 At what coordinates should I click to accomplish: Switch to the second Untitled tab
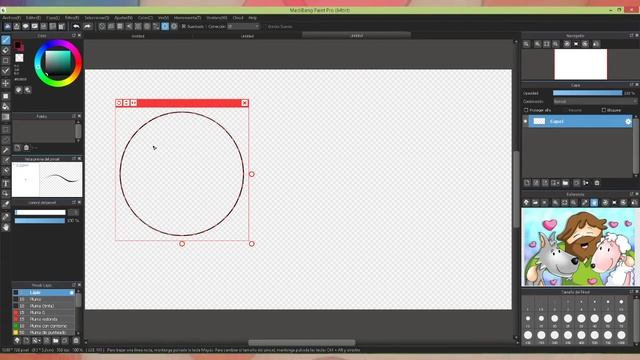click(247, 36)
